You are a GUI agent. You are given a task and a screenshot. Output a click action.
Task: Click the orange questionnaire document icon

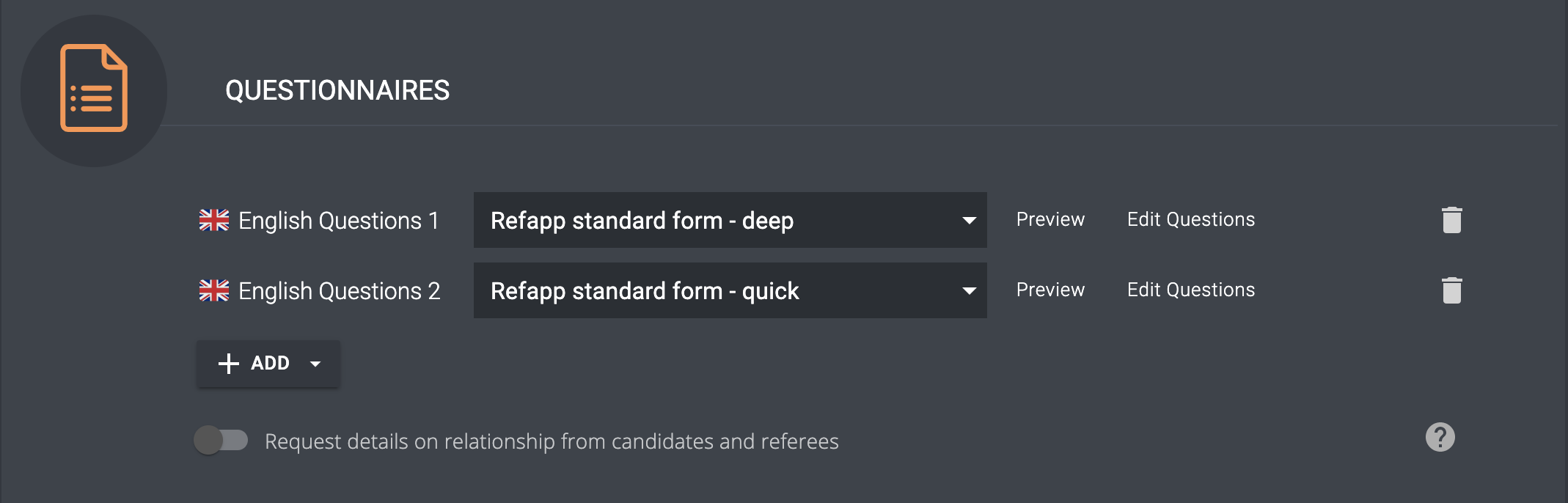point(94,88)
